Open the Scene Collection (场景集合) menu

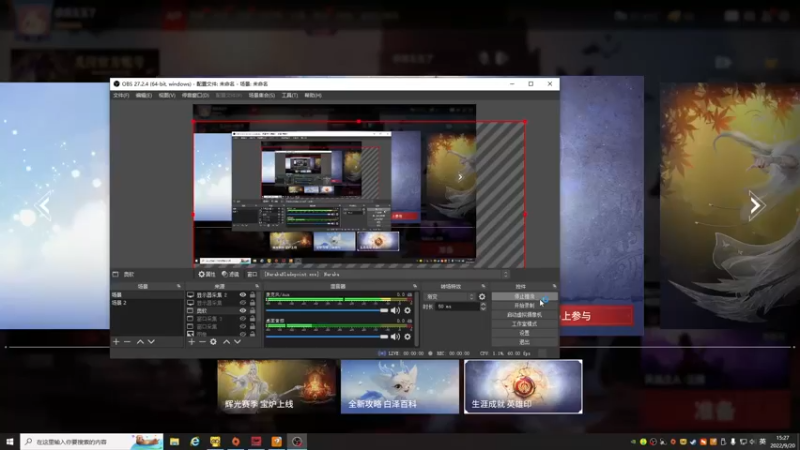(x=262, y=95)
